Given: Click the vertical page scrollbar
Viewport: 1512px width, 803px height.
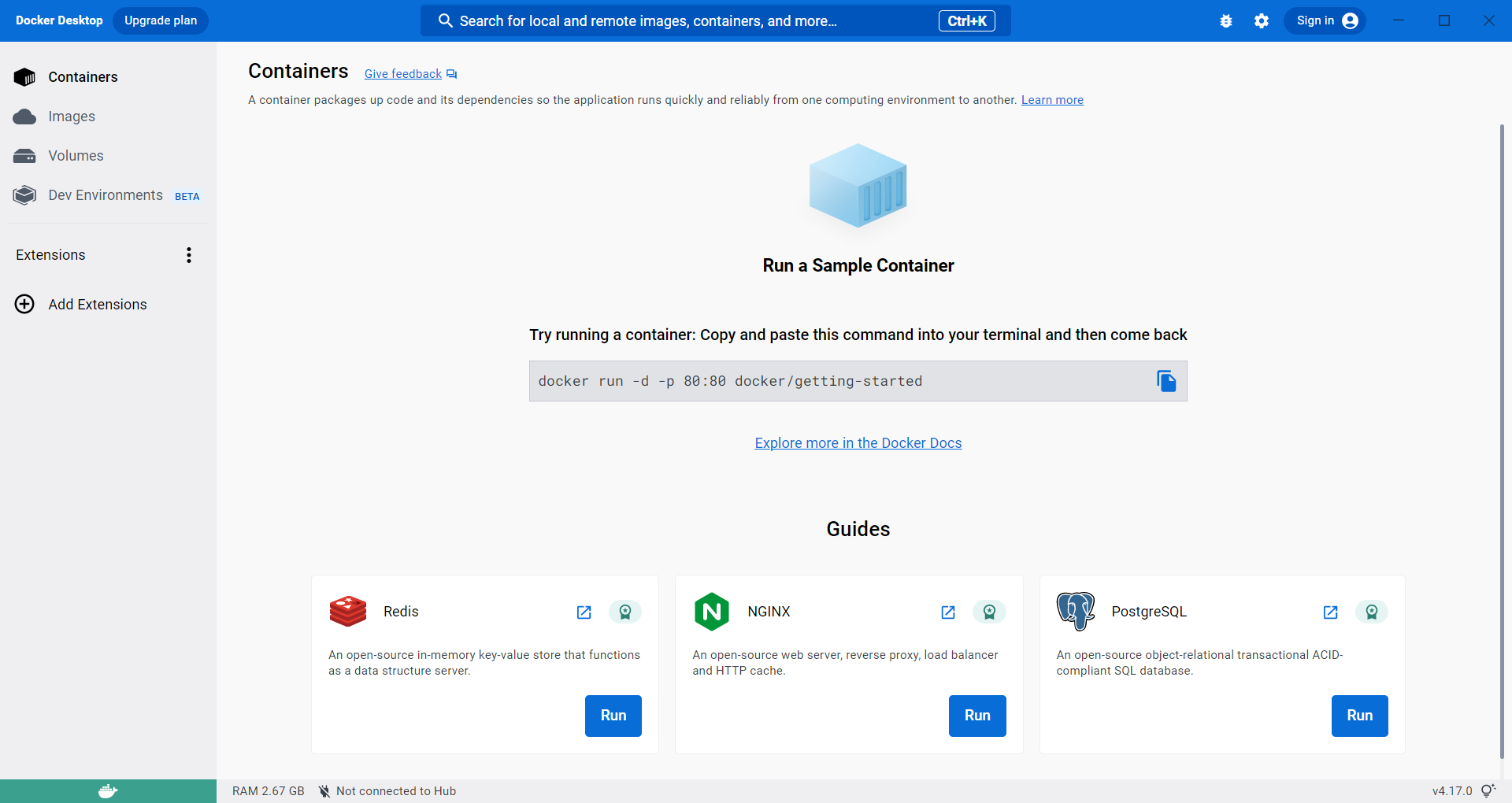Looking at the screenshot, I should pyautogui.click(x=1502, y=441).
